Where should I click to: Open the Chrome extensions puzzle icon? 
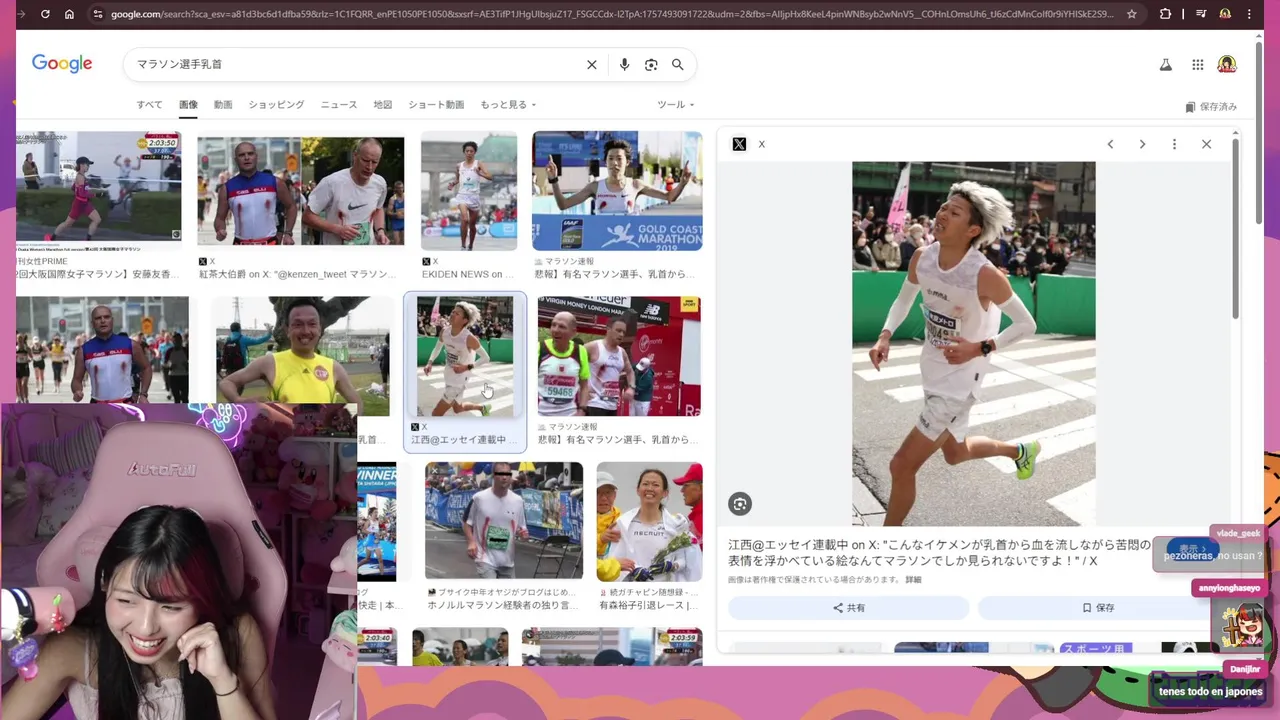[x=1165, y=14]
